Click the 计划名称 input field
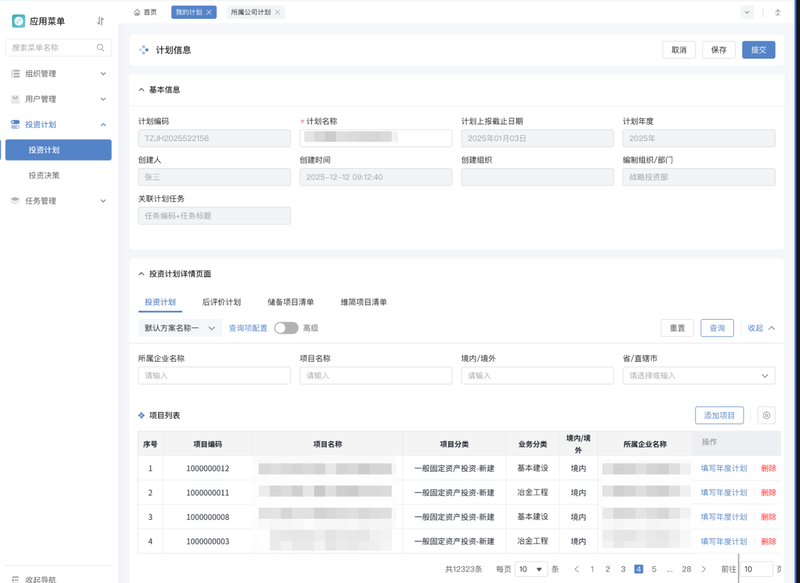The height and width of the screenshot is (583, 800). [376, 138]
